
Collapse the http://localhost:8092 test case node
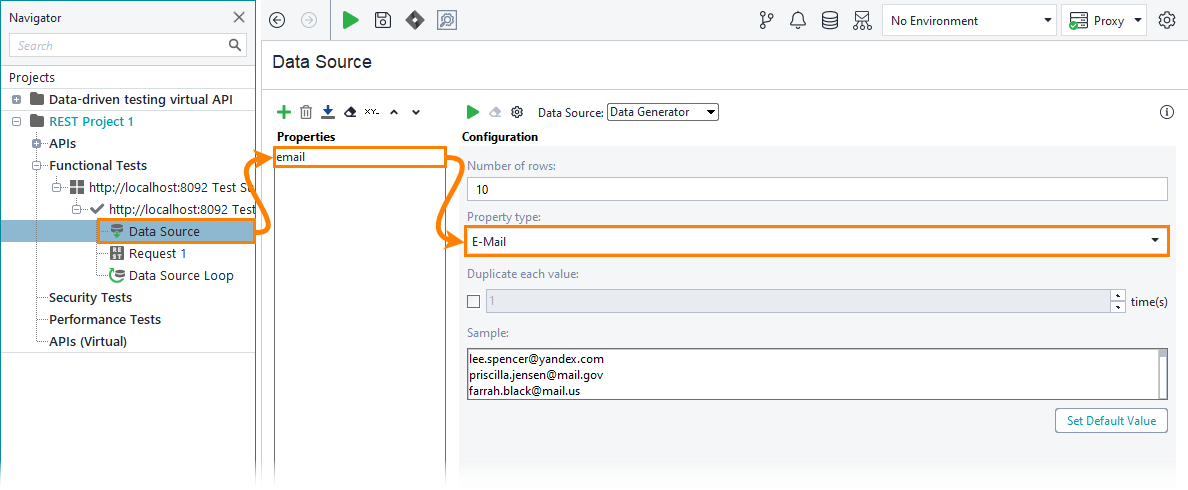tap(76, 209)
